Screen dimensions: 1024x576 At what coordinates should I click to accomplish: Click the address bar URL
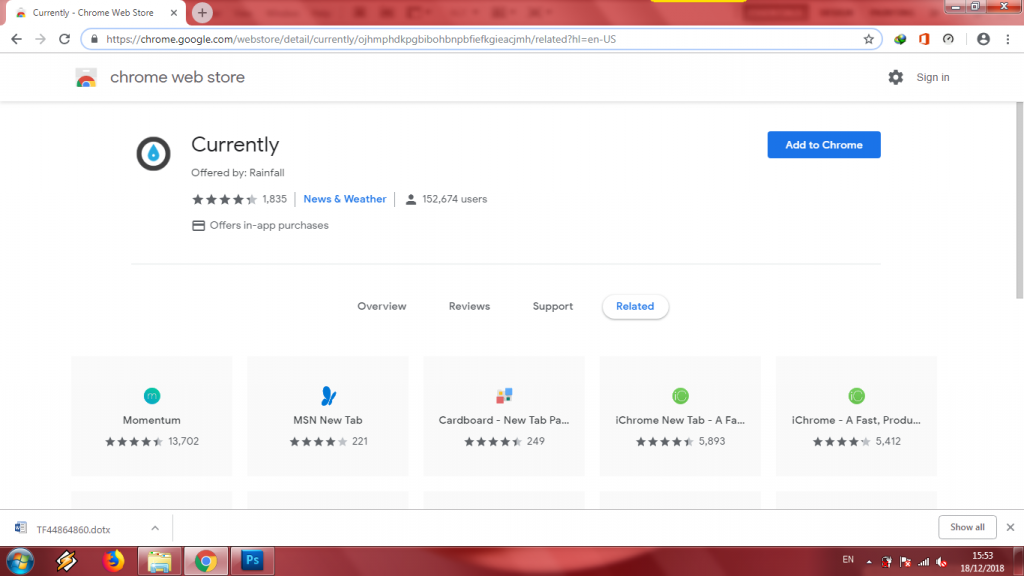360,39
